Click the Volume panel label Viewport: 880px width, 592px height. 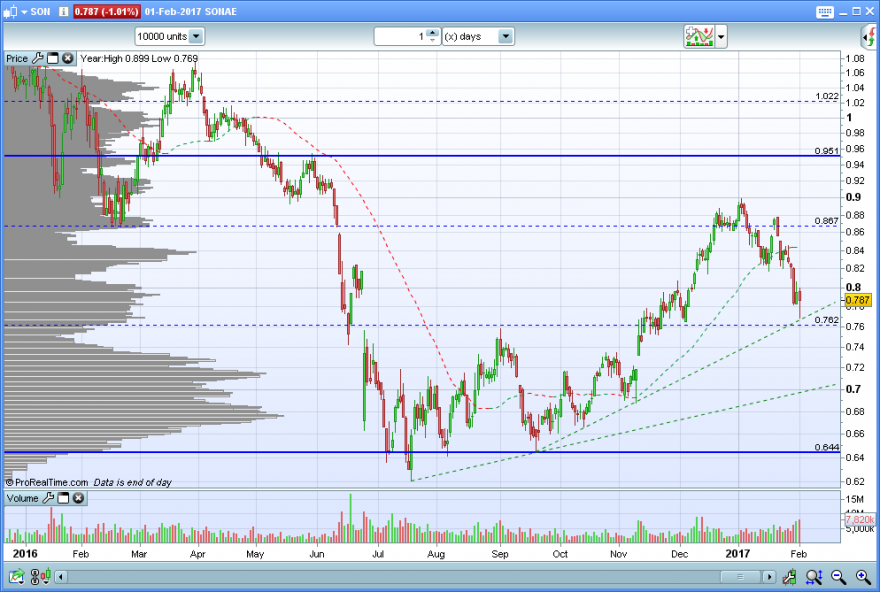coord(22,498)
